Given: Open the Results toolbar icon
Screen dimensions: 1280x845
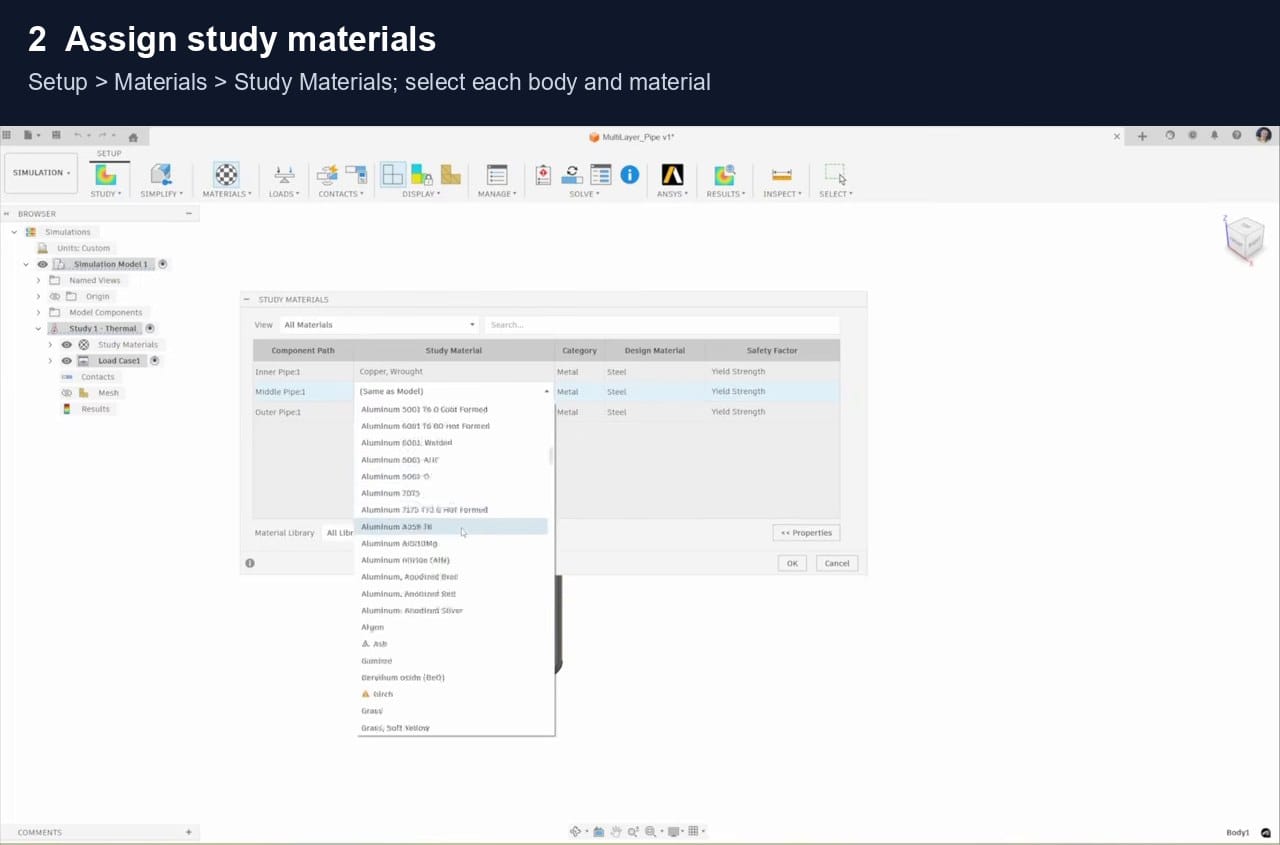Looking at the screenshot, I should [725, 175].
